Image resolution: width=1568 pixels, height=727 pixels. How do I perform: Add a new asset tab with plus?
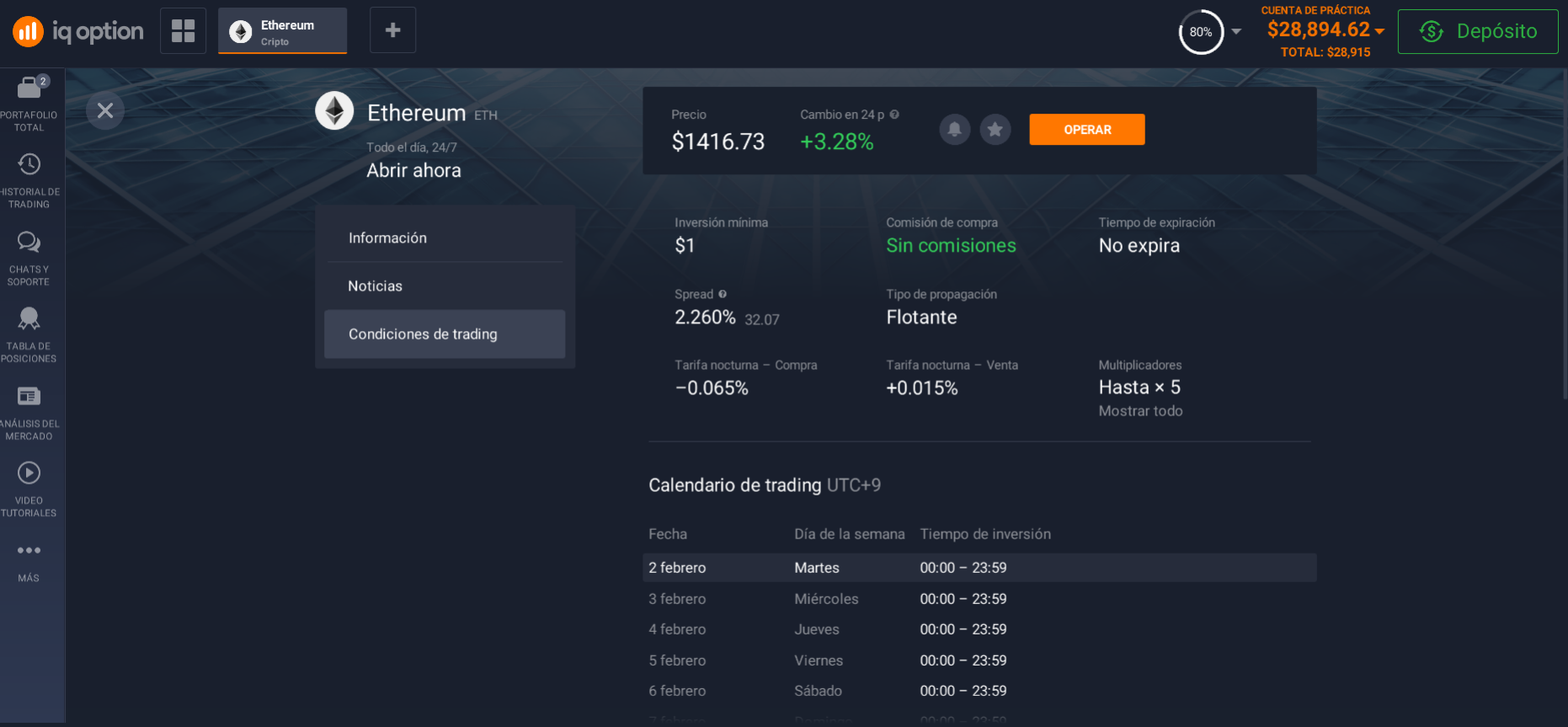point(392,31)
